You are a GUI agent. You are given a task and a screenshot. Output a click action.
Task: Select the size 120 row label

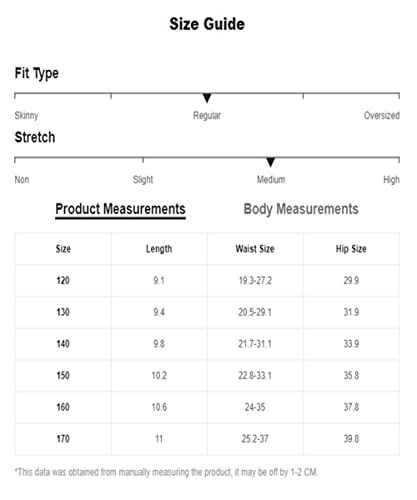pyautogui.click(x=63, y=280)
